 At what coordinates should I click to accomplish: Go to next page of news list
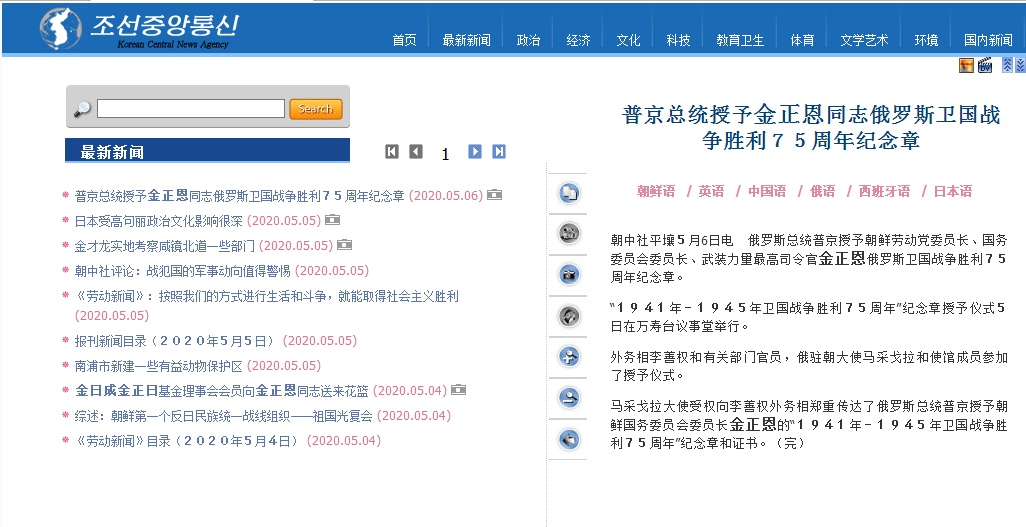475,152
